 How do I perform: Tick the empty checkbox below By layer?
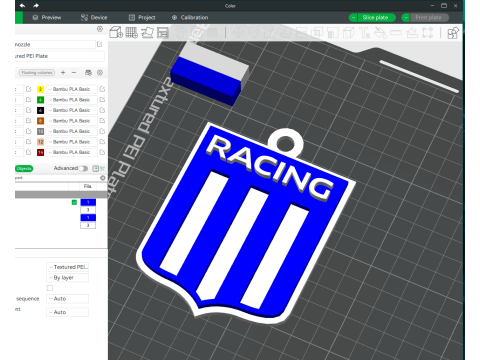50,288
